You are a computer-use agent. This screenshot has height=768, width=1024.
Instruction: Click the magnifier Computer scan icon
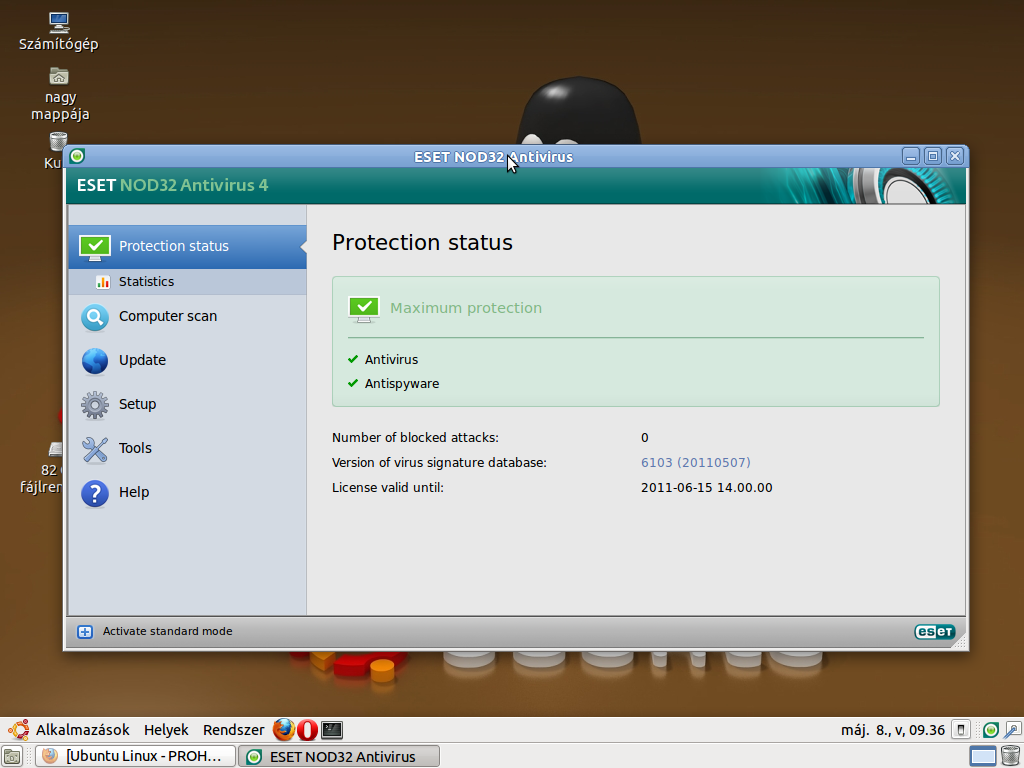pyautogui.click(x=95, y=318)
